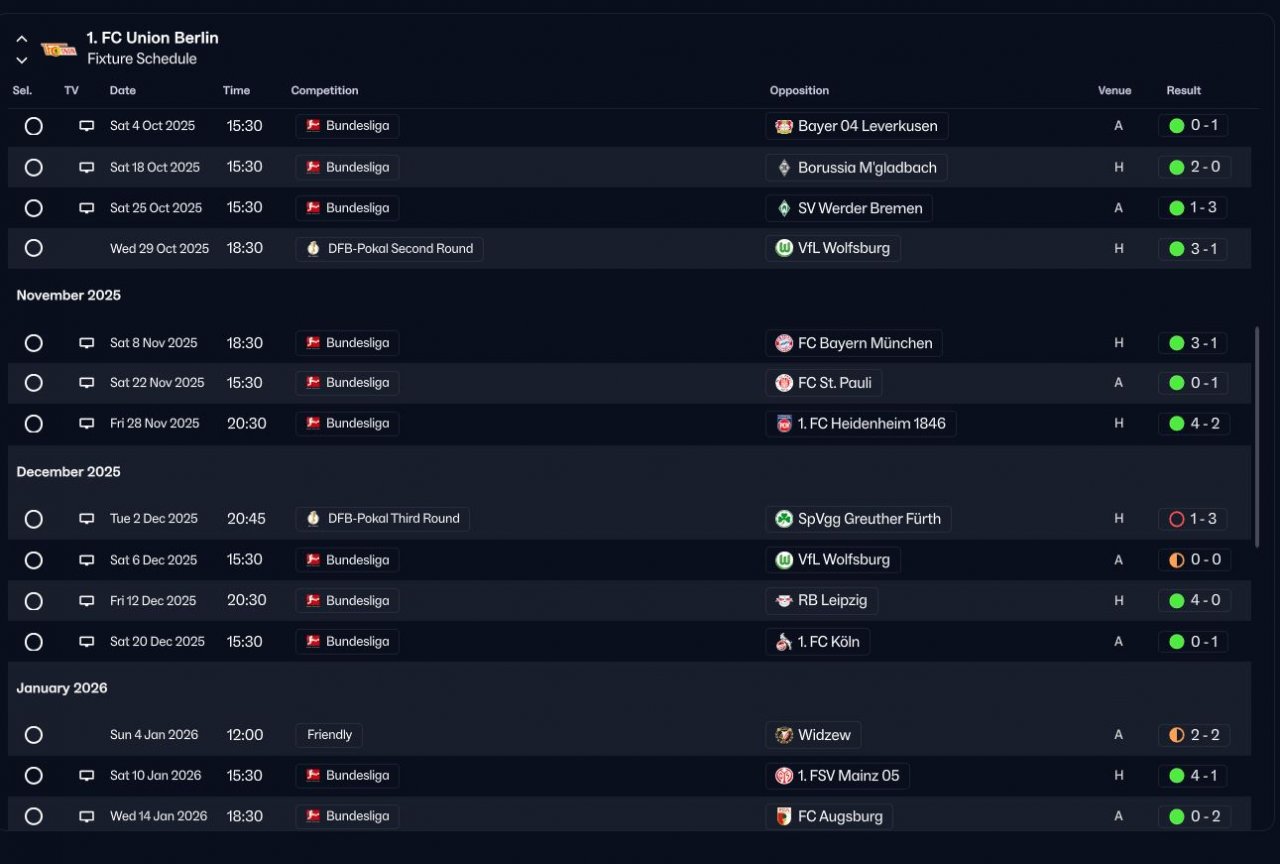Click the 1. FC Köln club badge
The height and width of the screenshot is (864, 1280).
tap(784, 642)
